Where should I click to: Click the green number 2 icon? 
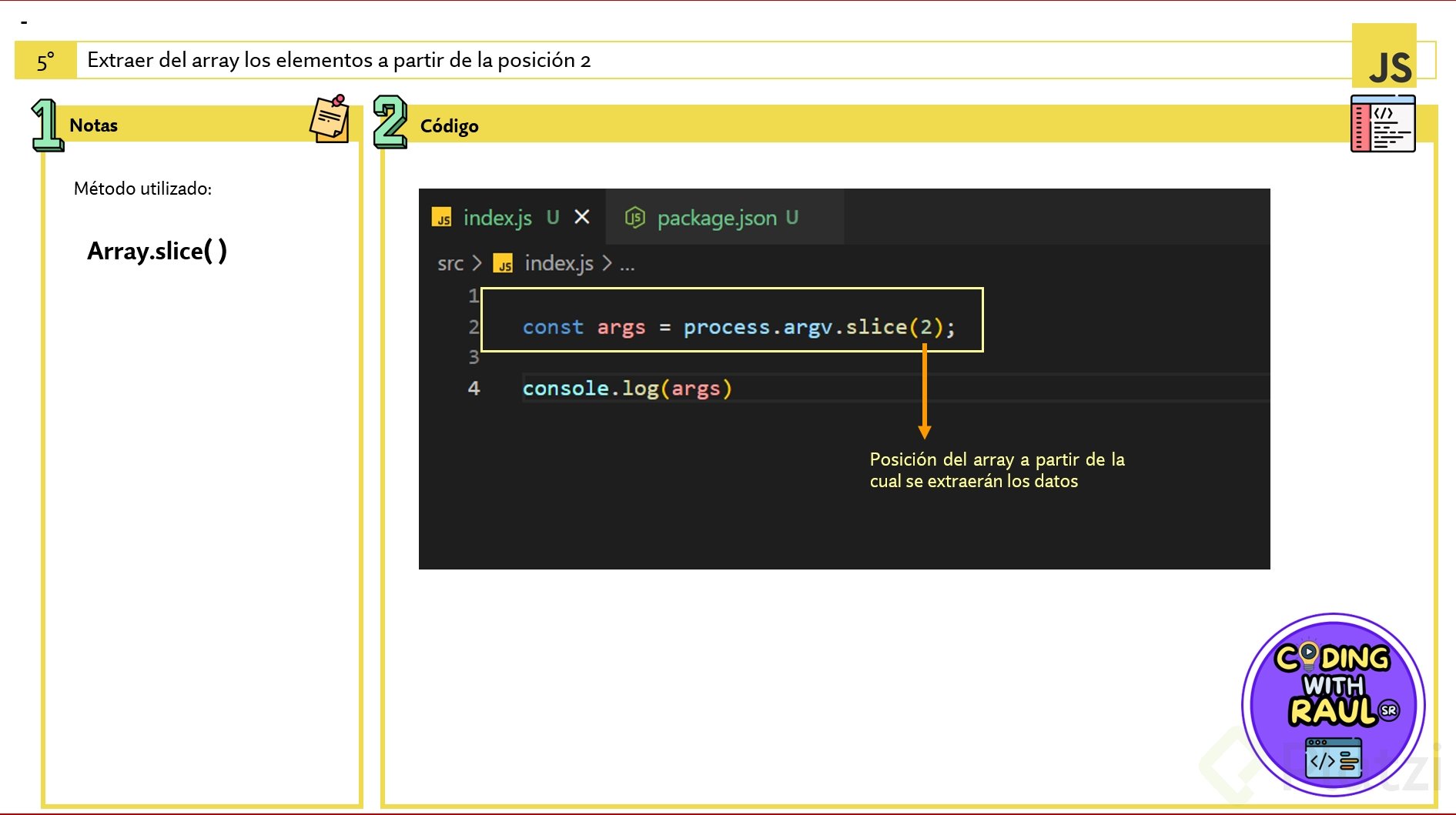pos(390,122)
